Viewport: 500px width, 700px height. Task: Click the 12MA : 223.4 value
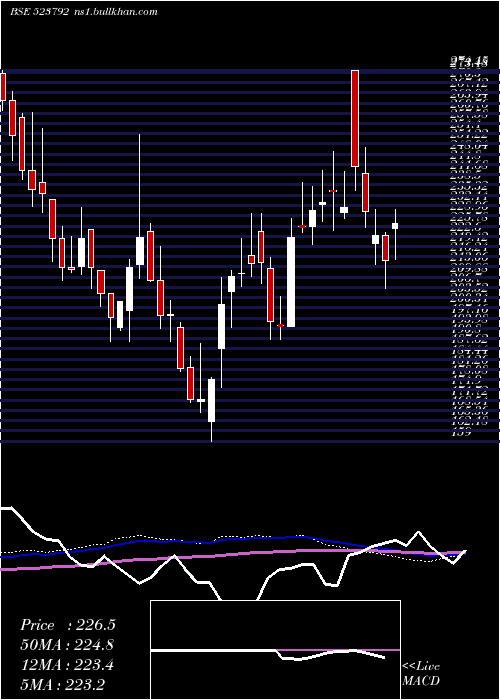point(67,665)
